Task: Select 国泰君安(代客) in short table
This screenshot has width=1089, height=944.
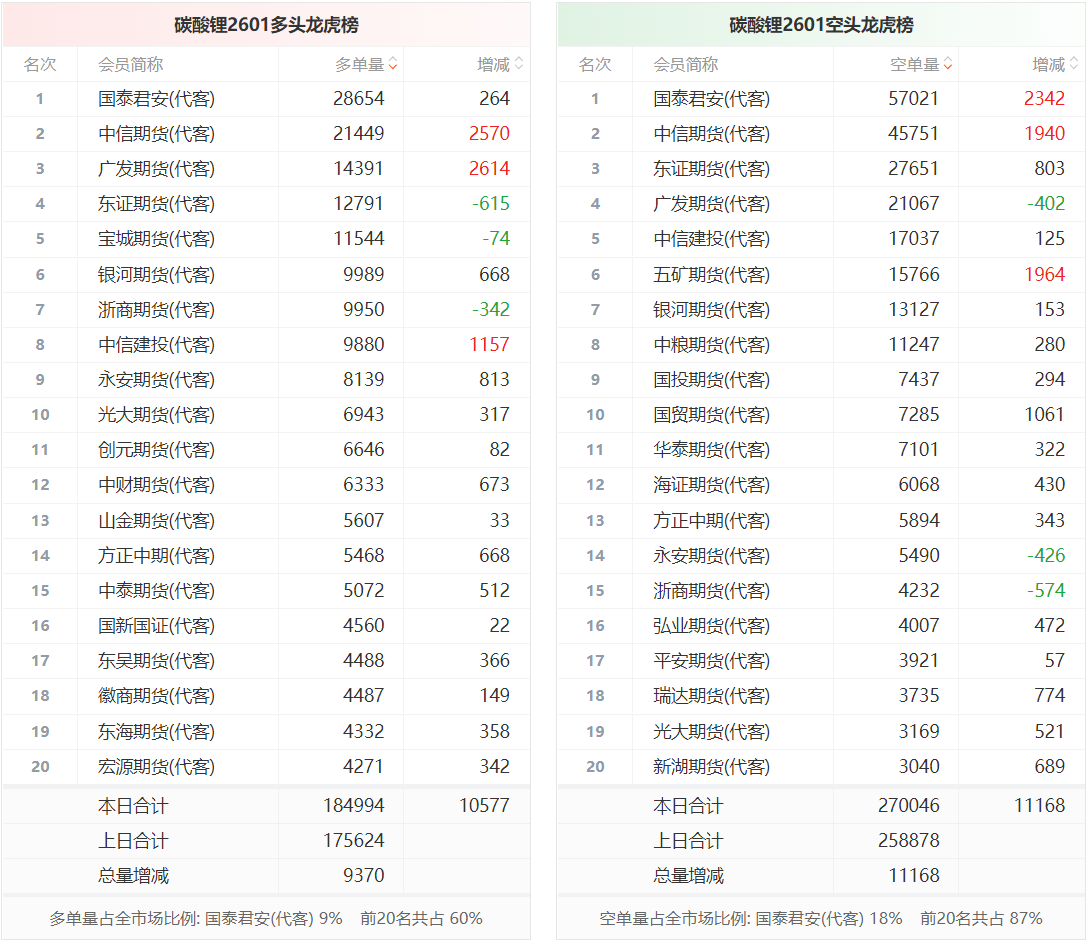Action: point(711,99)
